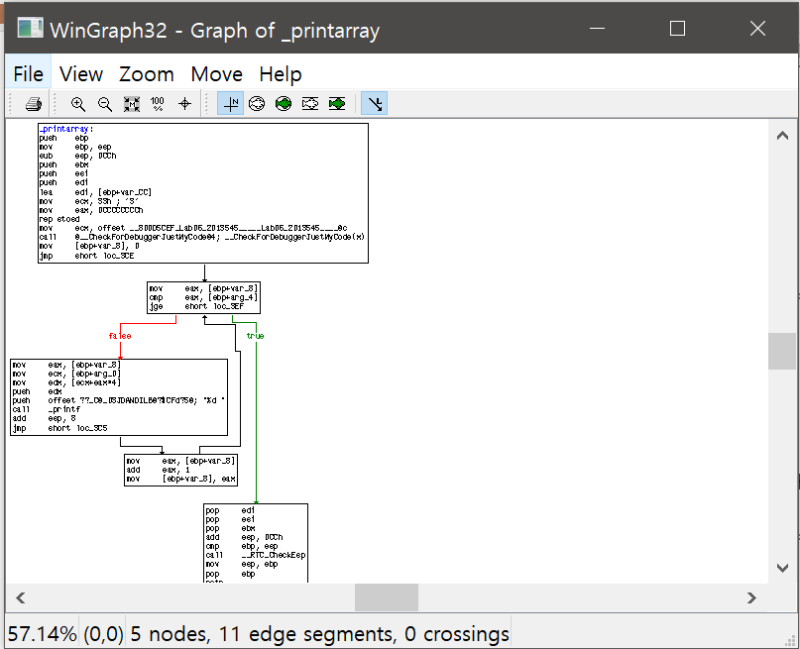Click the red "false" edge label
Screen dimensions: 800x649
pyautogui.click(x=120, y=336)
